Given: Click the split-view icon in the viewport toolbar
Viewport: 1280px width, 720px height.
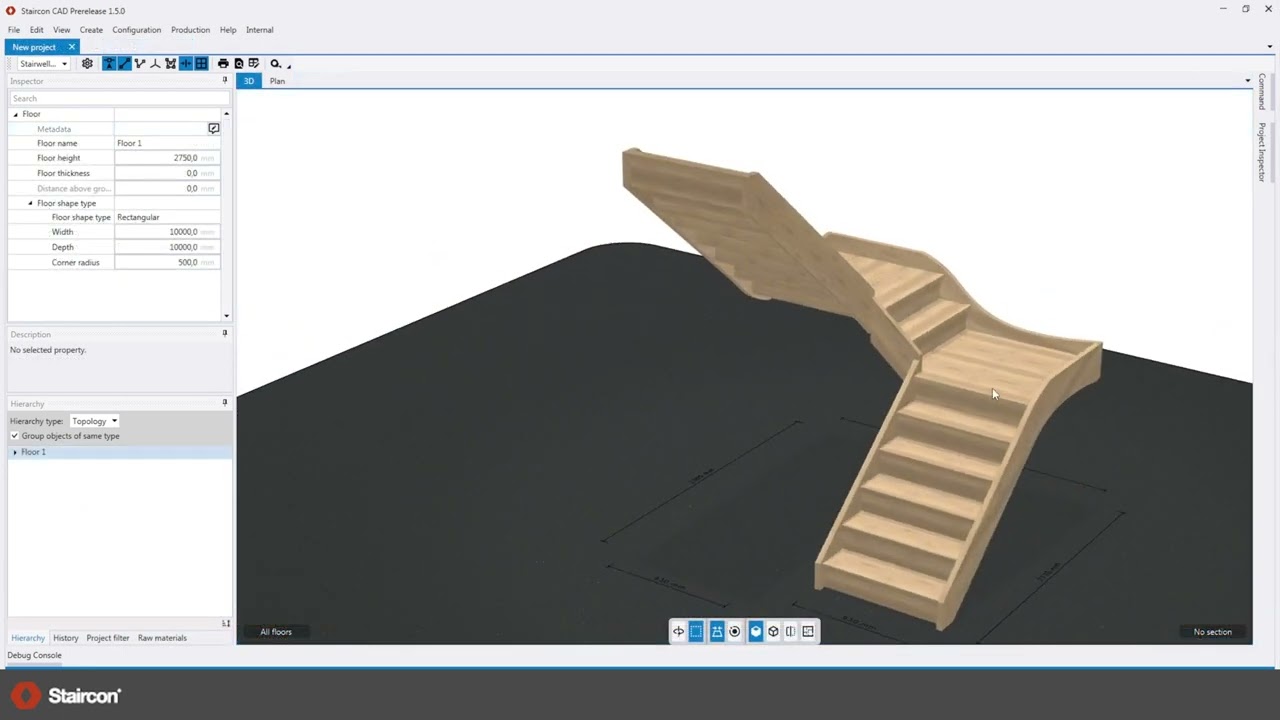Looking at the screenshot, I should pos(790,631).
